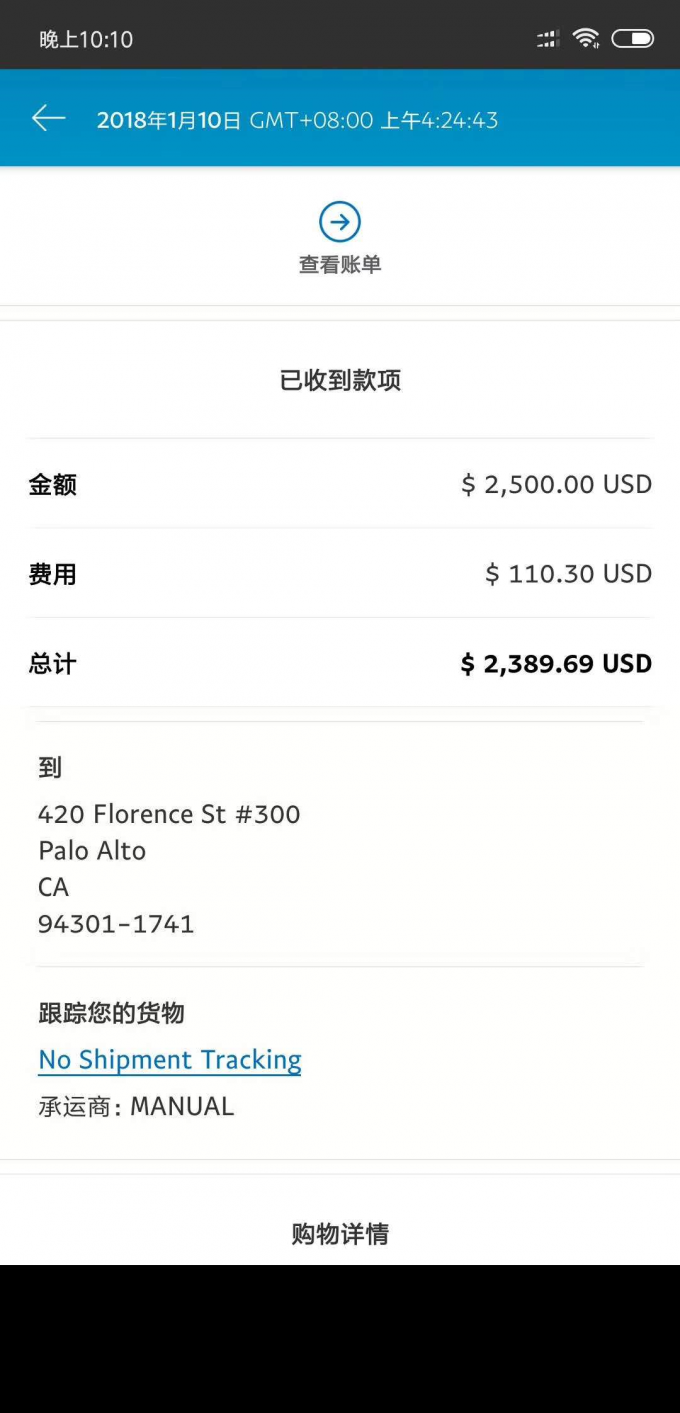Image resolution: width=680 pixels, height=1413 pixels.
Task: Tap the 总计 total row label
Action: click(53, 664)
